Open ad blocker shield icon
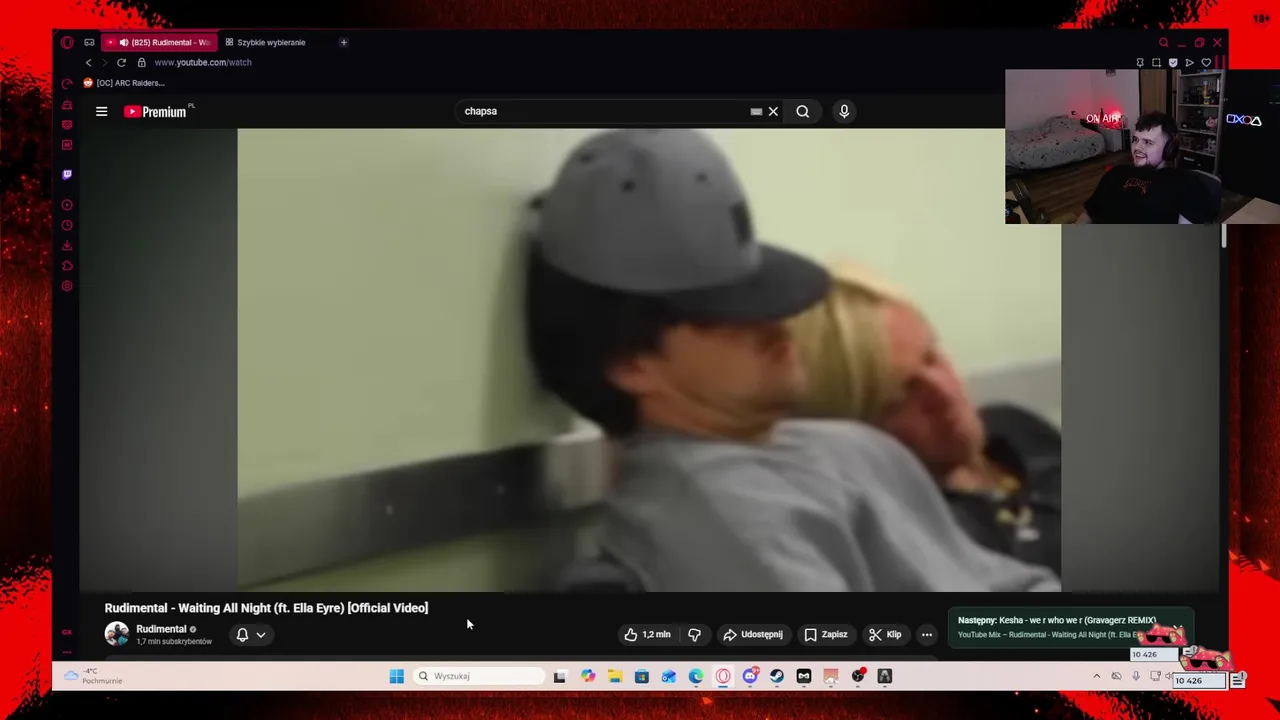The height and width of the screenshot is (720, 1280). (x=1173, y=62)
